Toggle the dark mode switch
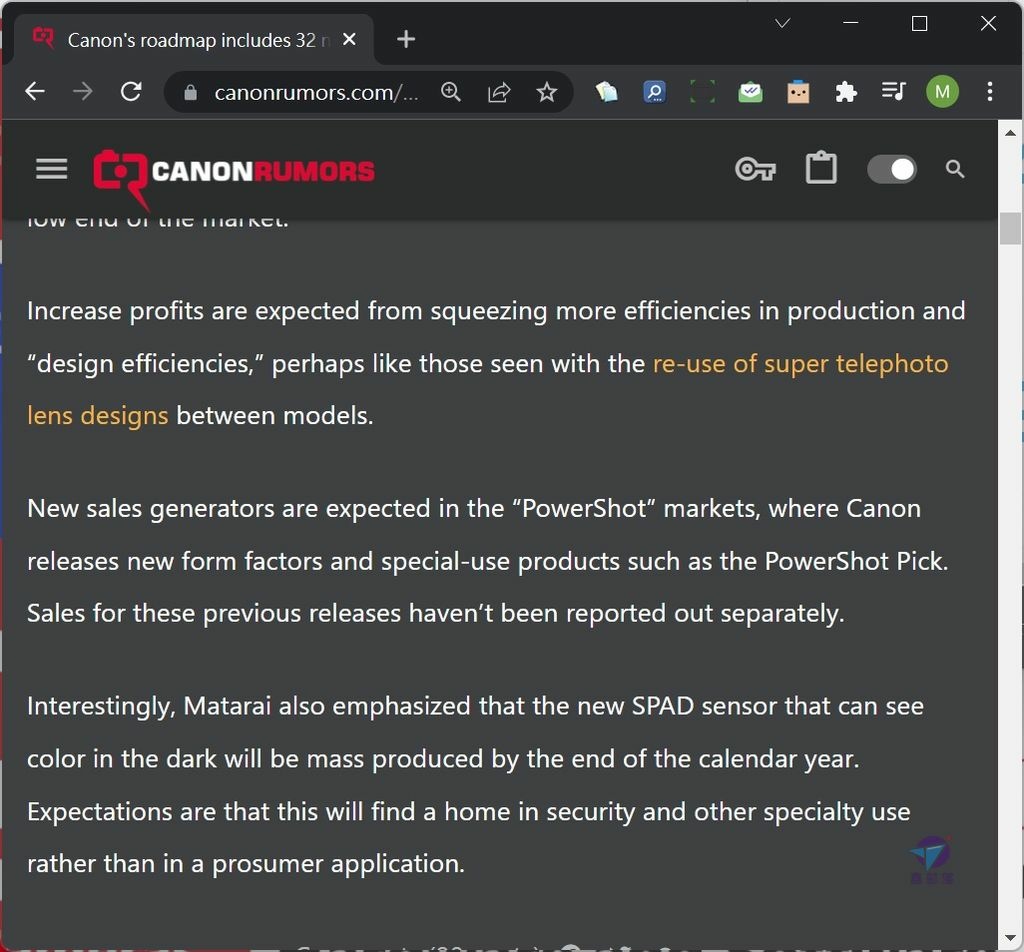The image size is (1024, 952). 891,170
